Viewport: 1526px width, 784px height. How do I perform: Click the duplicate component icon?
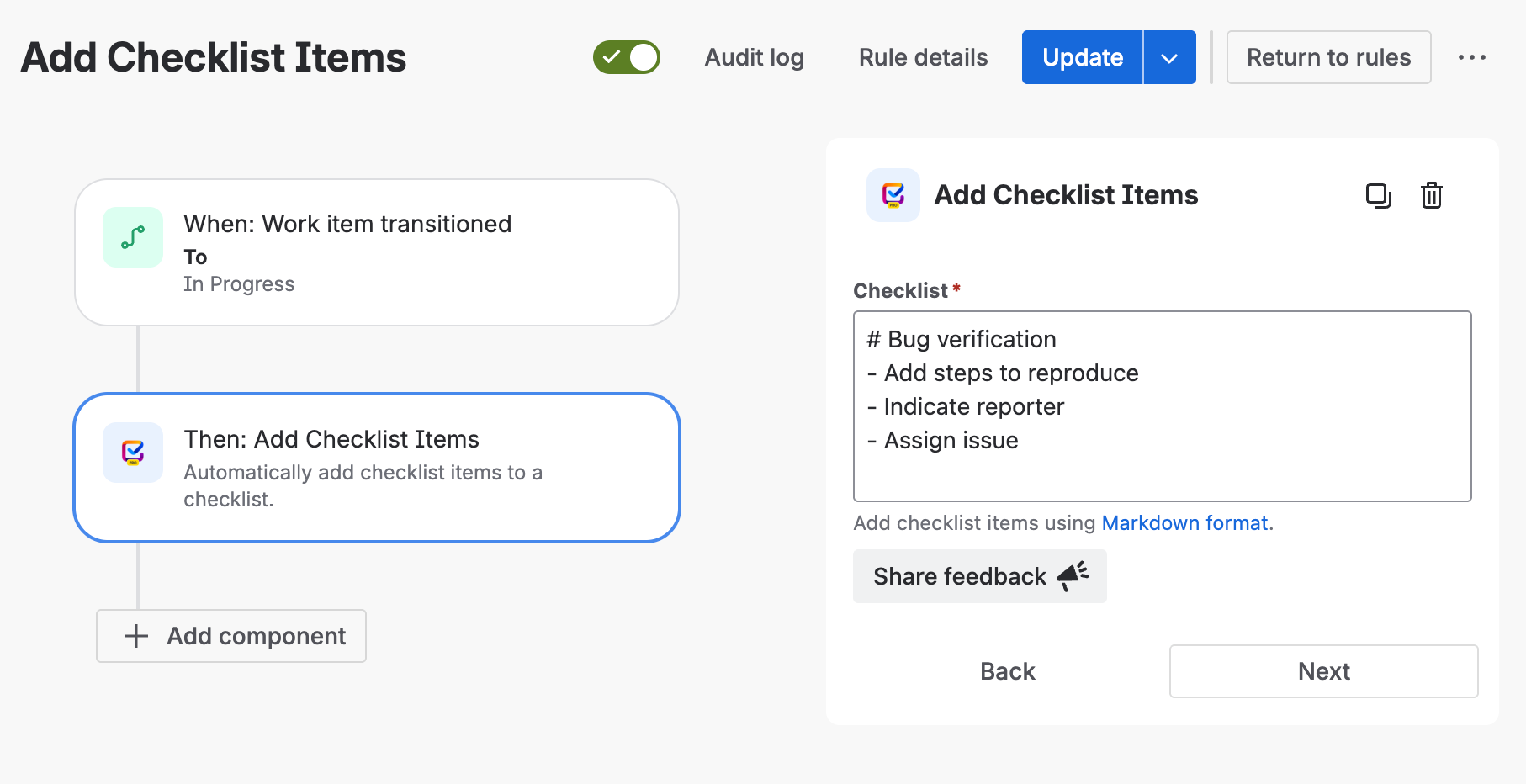pyautogui.click(x=1378, y=195)
